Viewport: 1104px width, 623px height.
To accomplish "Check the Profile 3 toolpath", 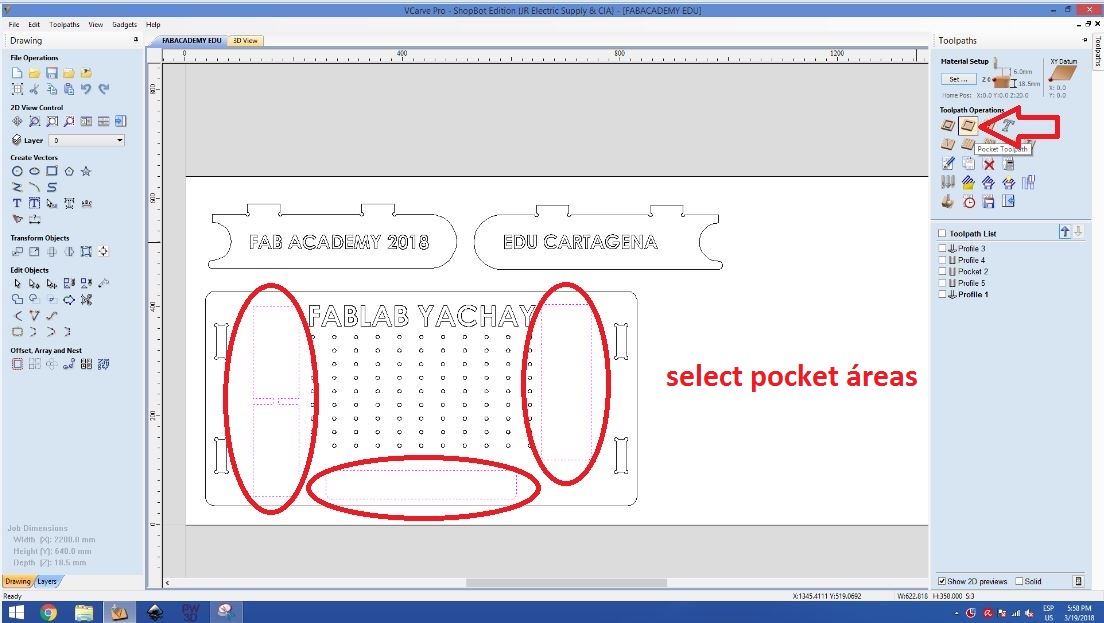I will tap(942, 248).
